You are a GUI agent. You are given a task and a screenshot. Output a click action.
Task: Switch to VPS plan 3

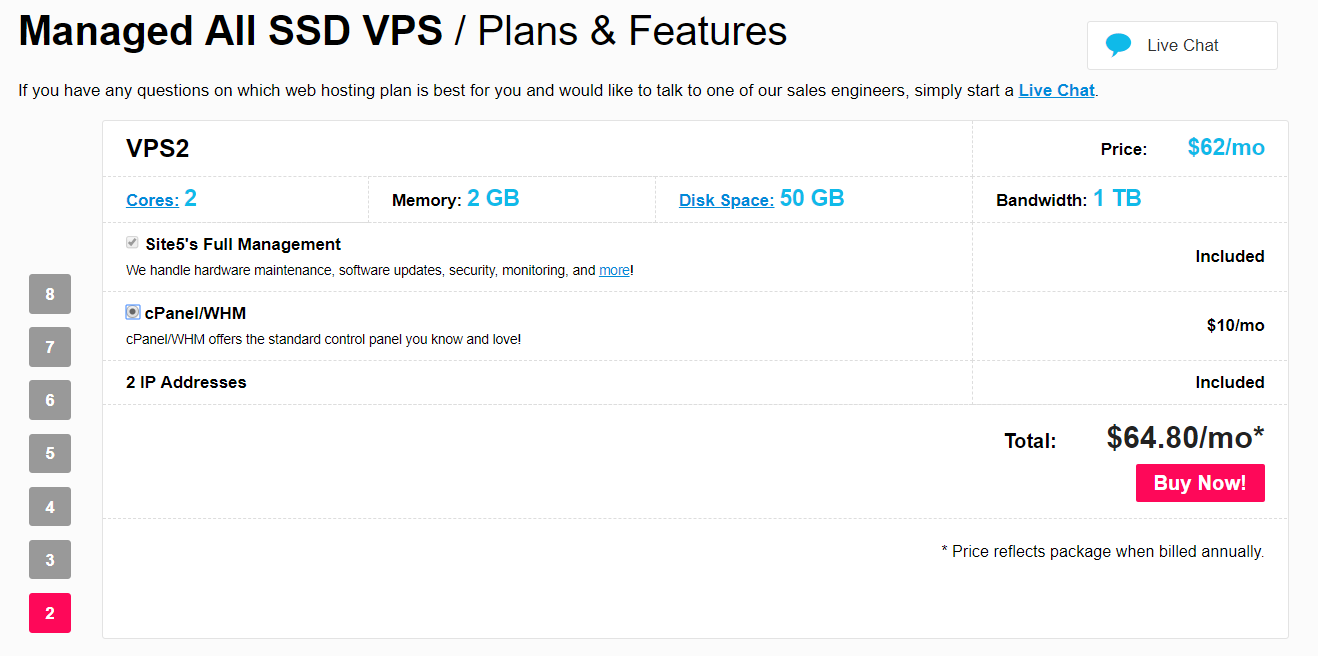click(49, 559)
